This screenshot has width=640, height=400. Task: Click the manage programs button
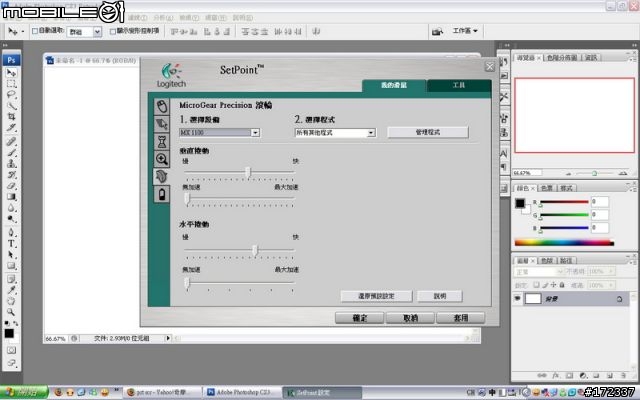click(428, 132)
